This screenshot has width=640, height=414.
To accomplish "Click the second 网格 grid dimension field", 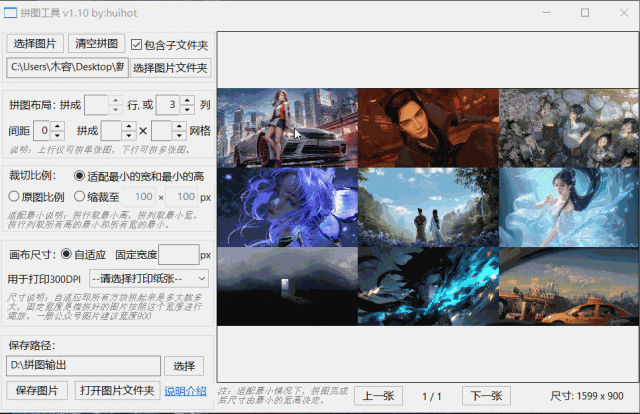I will pyautogui.click(x=161, y=131).
